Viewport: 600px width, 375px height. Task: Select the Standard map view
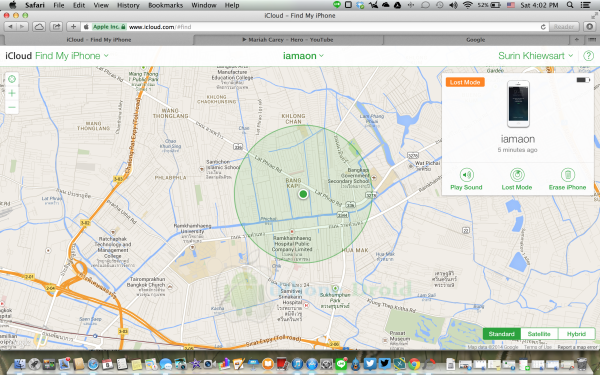tap(502, 334)
